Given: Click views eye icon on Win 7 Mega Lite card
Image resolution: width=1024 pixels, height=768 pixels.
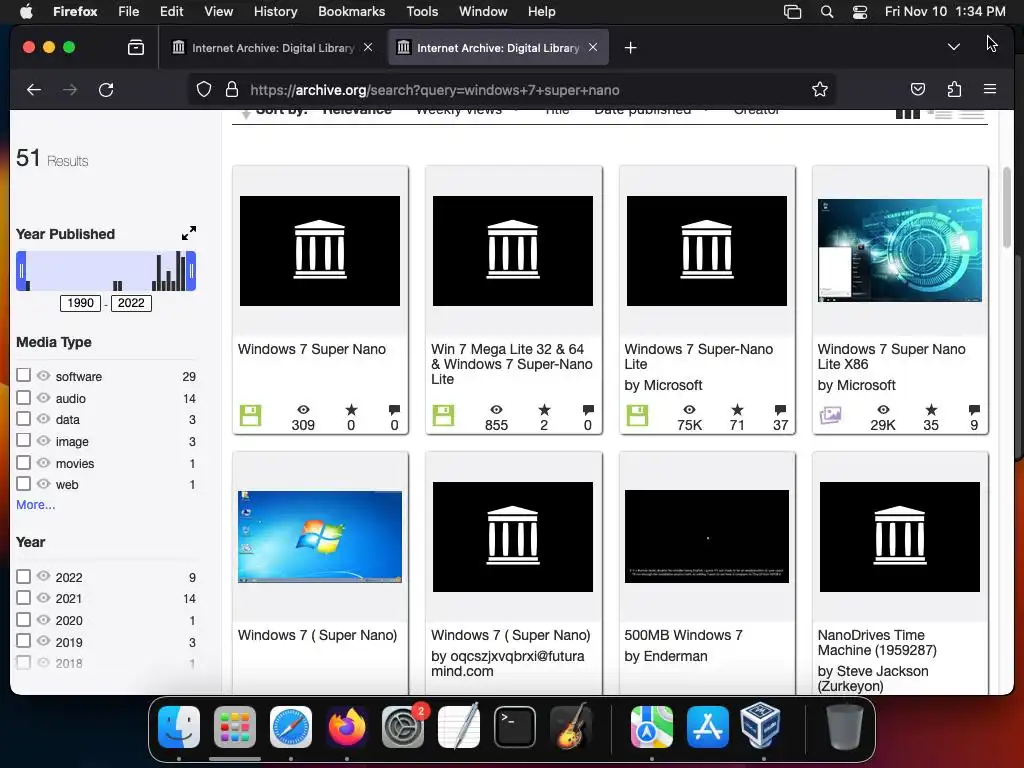Looking at the screenshot, I should [496, 409].
